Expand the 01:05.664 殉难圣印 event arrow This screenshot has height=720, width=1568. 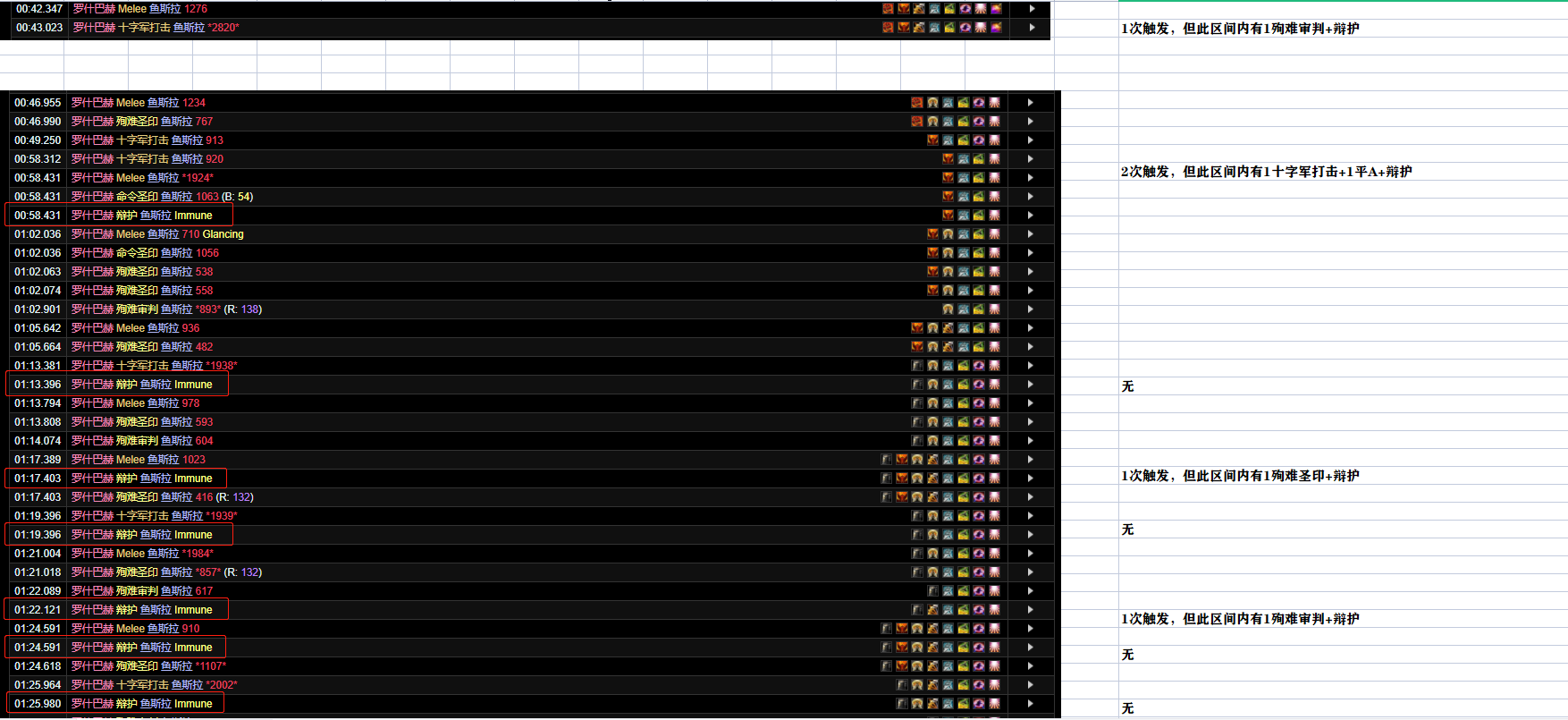tap(1030, 347)
